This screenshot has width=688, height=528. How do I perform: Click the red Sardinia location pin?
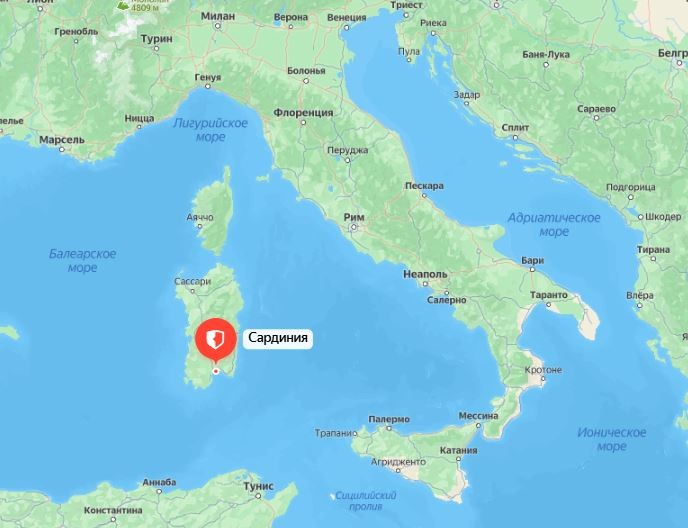point(215,340)
